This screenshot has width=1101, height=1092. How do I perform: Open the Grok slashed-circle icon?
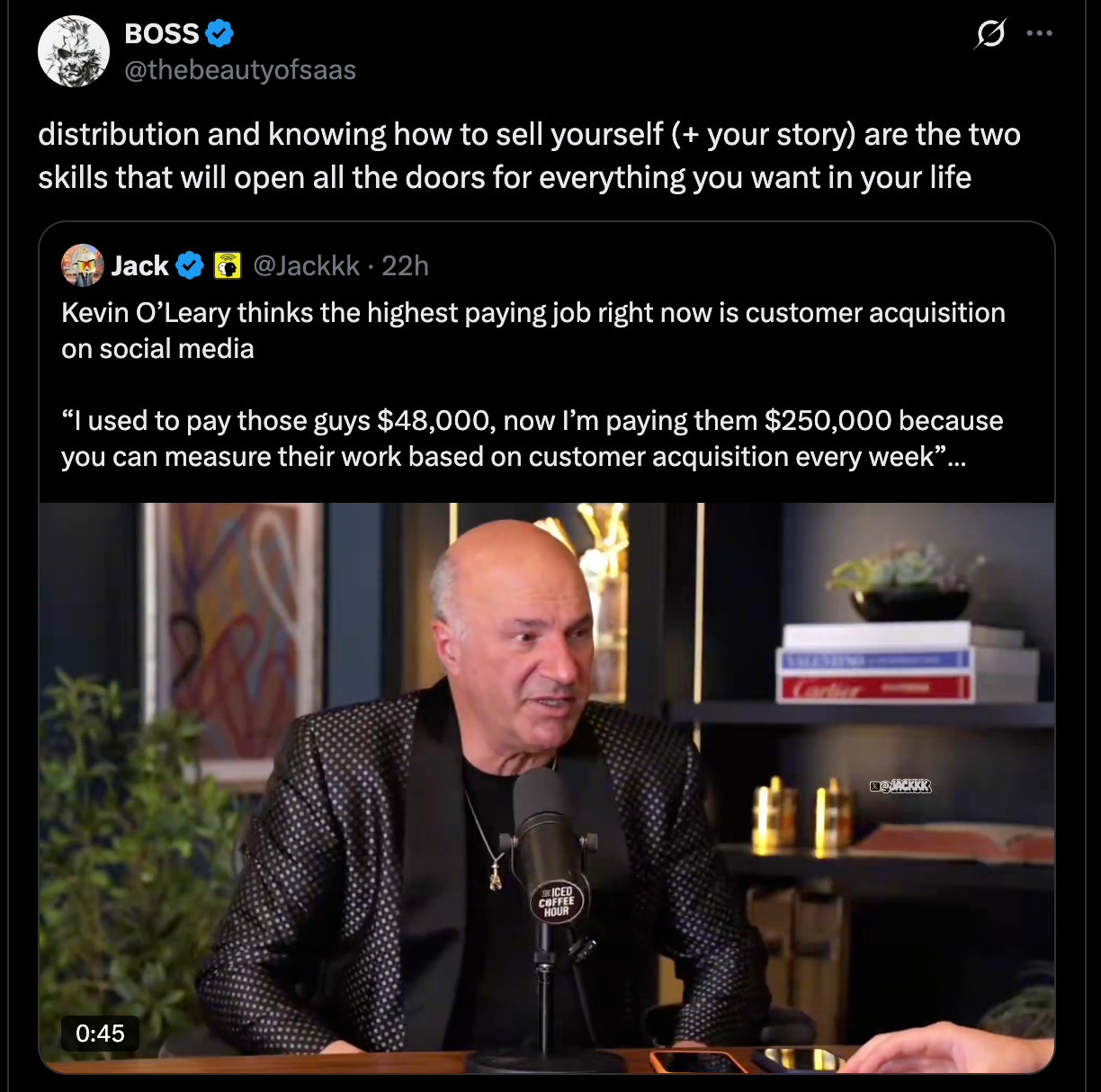(x=990, y=34)
